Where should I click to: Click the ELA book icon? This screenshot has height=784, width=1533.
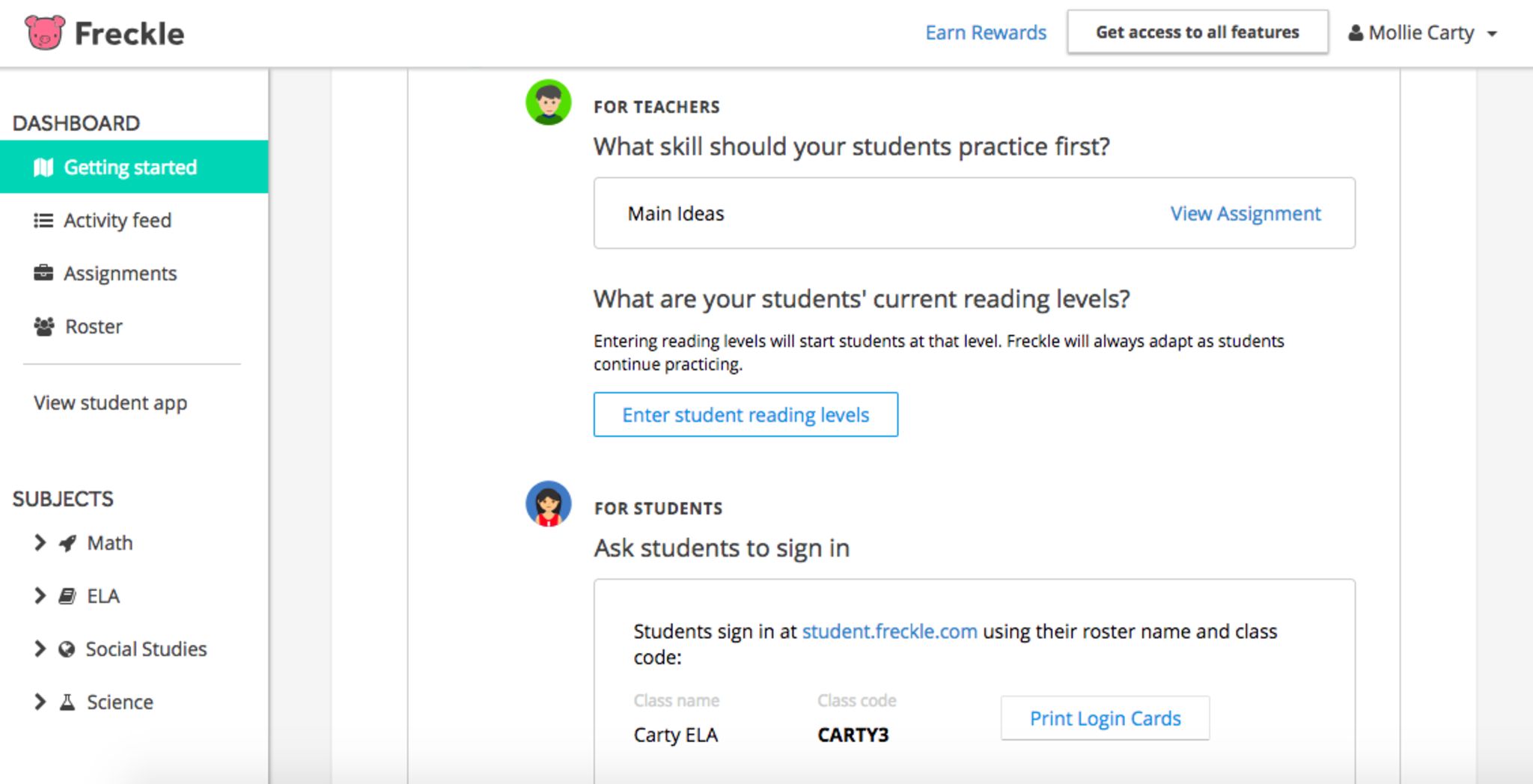[67, 596]
